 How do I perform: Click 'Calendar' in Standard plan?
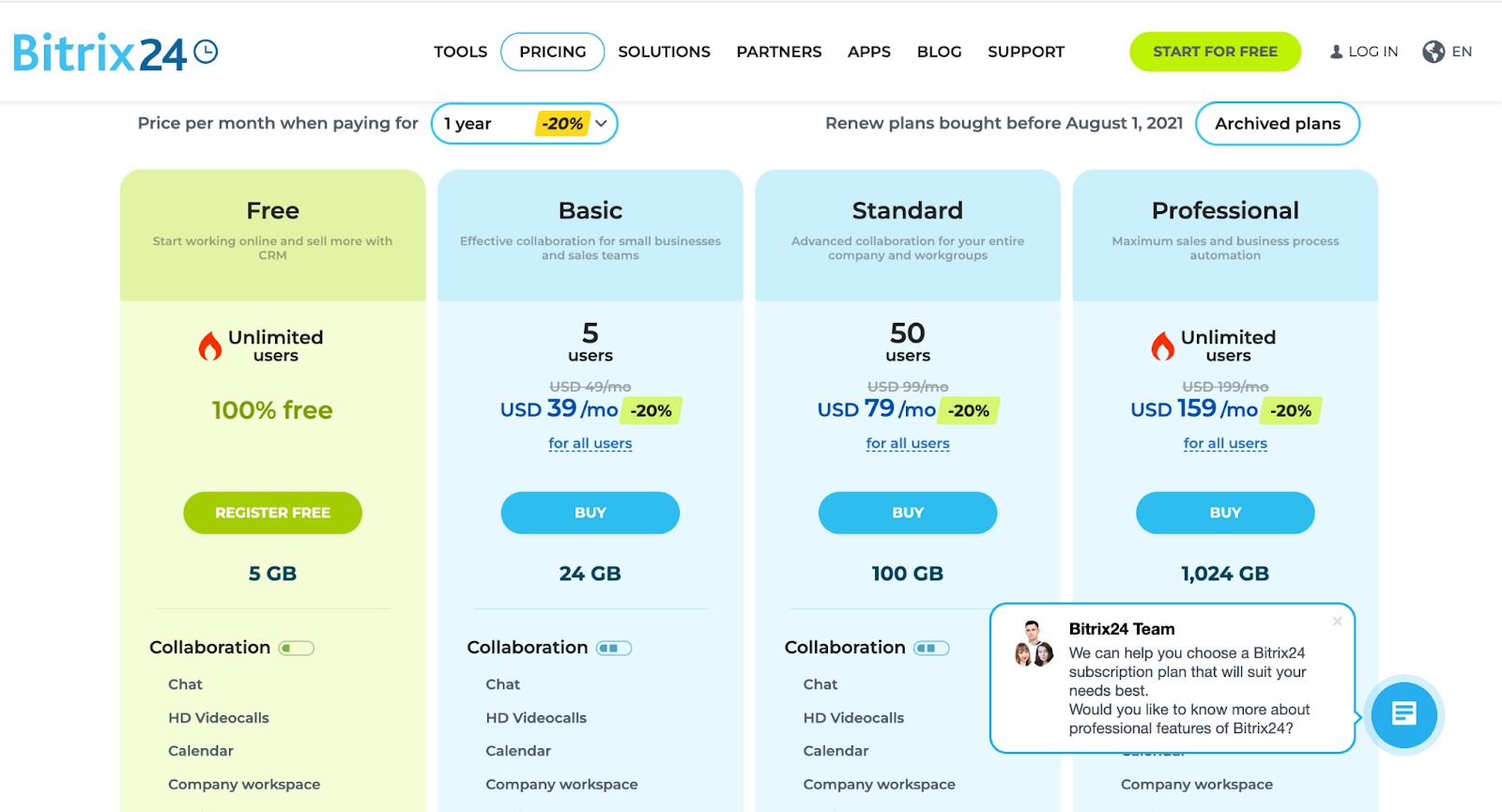pos(835,751)
